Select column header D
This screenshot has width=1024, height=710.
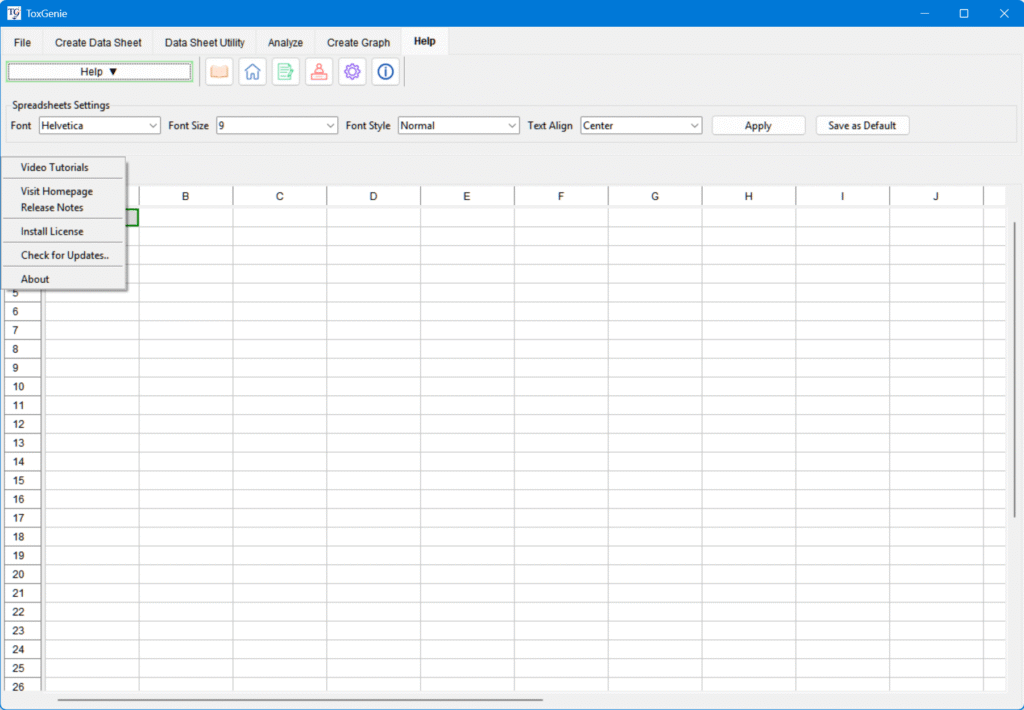(374, 196)
